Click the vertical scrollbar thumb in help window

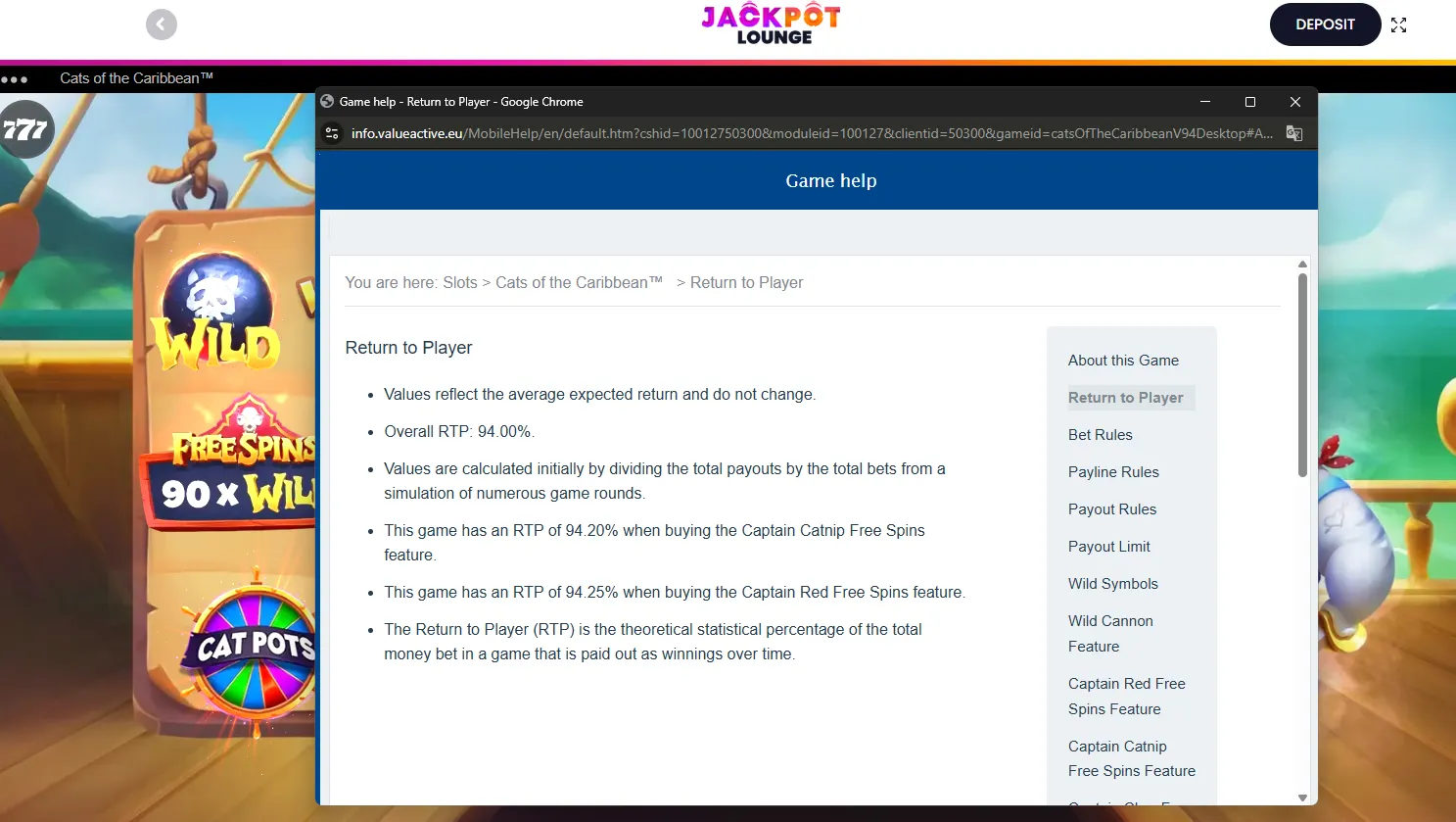[x=1302, y=375]
